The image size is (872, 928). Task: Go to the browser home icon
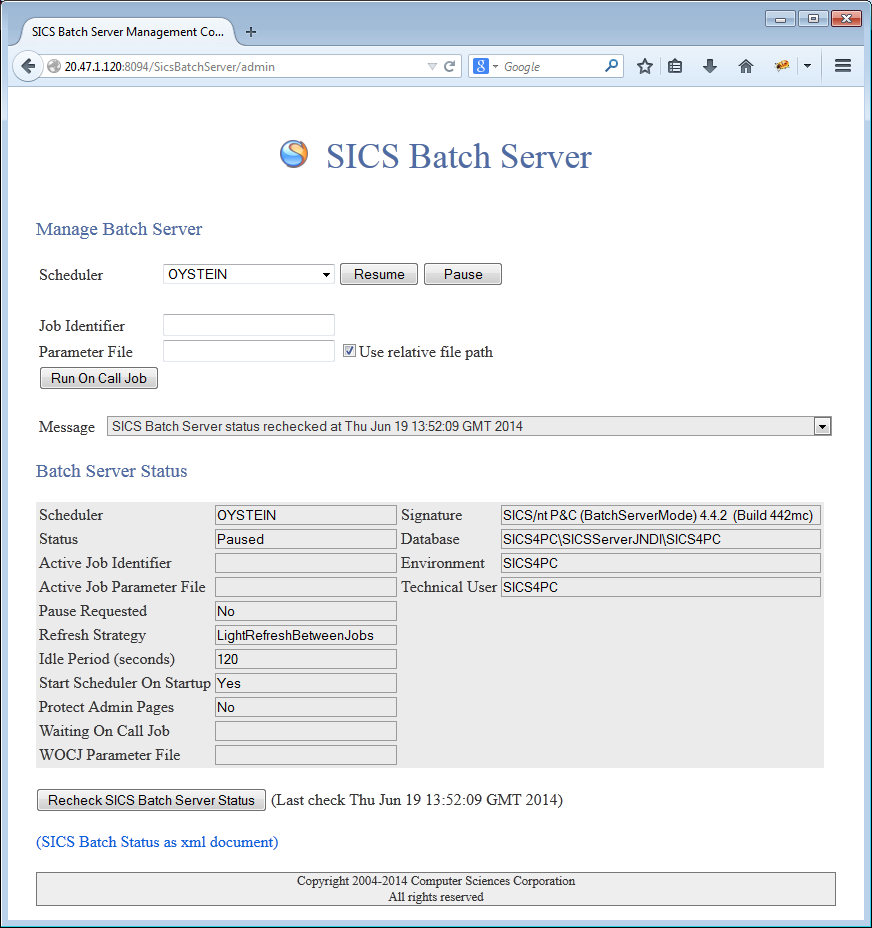point(745,66)
